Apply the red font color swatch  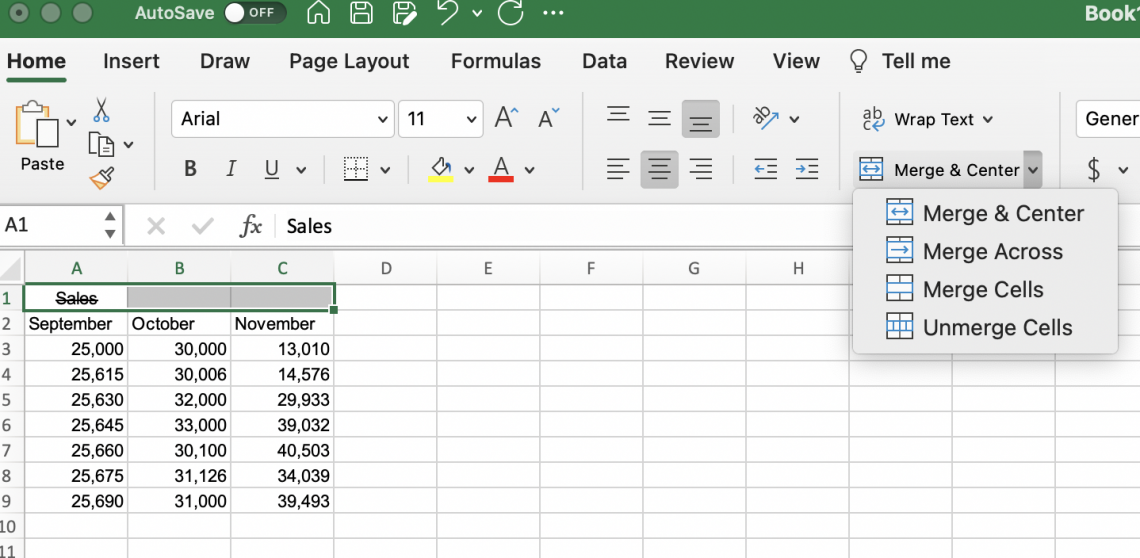[x=501, y=169]
